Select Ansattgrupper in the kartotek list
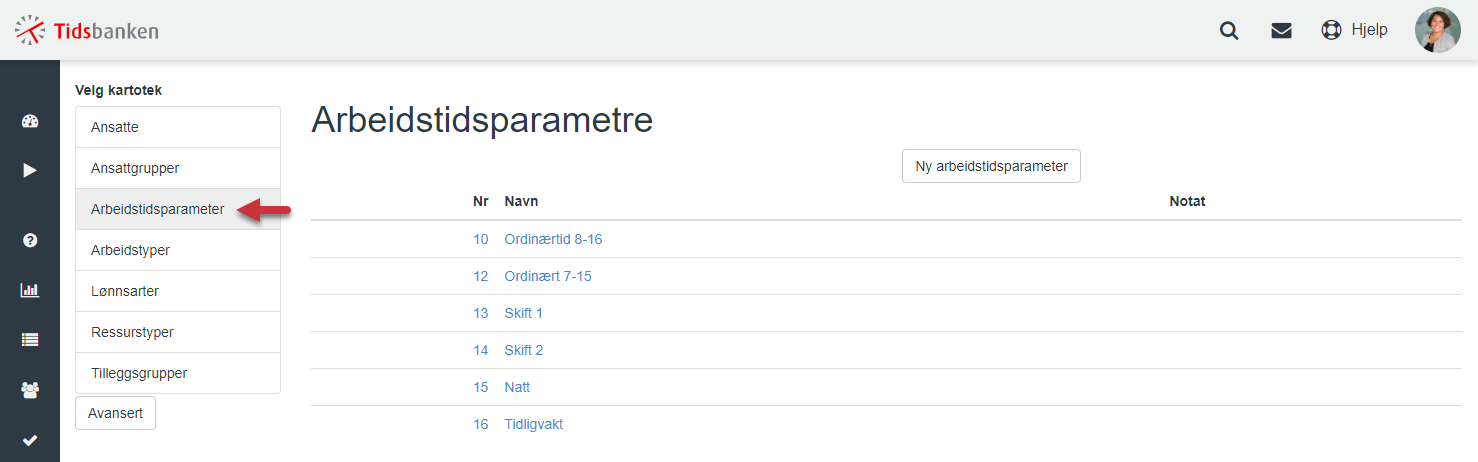This screenshot has height=462, width=1478. [x=178, y=168]
